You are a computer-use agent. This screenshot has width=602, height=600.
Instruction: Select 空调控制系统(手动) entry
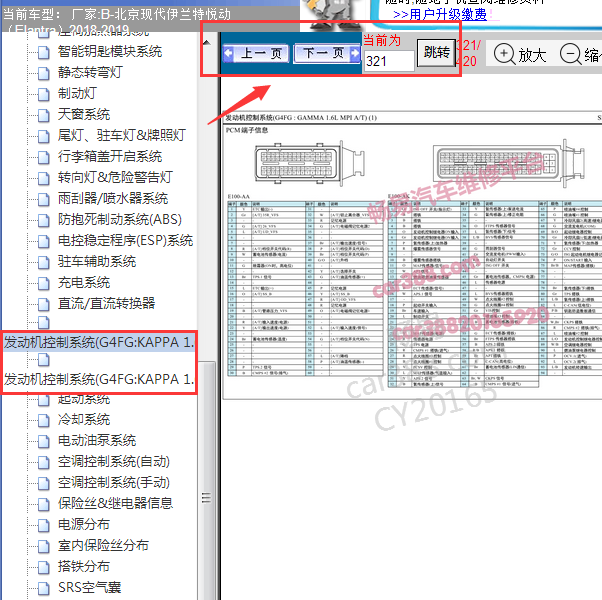pos(114,483)
